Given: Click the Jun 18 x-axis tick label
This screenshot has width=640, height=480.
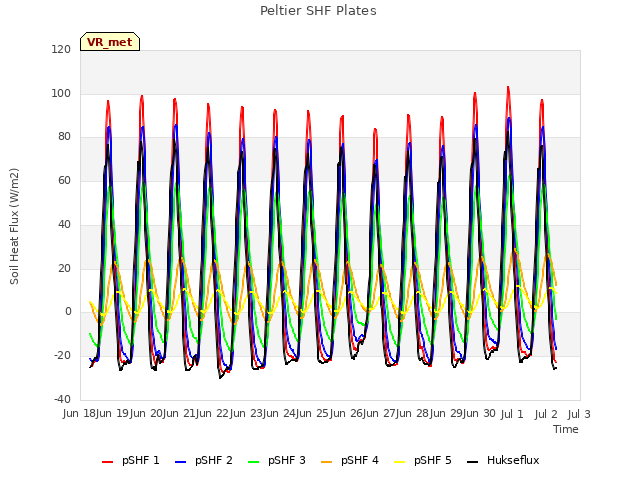Looking at the screenshot, I should tap(80, 414).
